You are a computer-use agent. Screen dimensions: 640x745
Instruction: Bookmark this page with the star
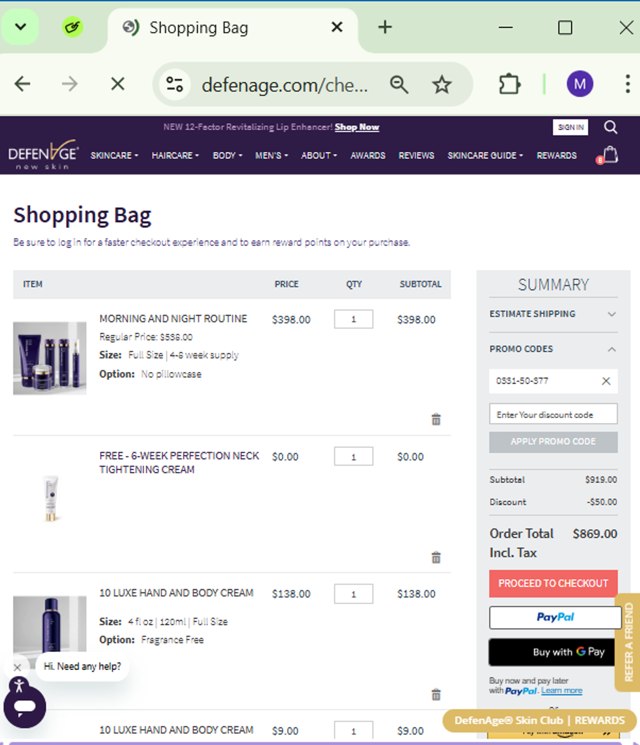point(441,85)
